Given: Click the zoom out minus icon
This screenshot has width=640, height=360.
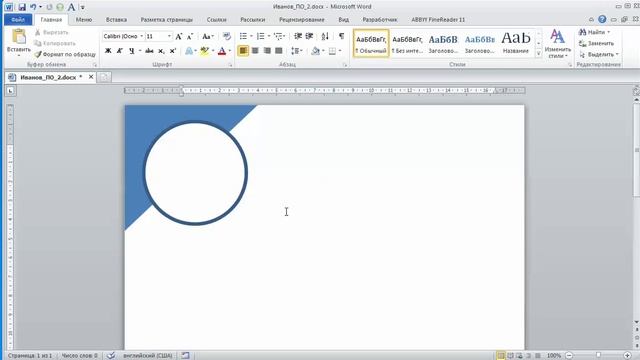Looking at the screenshot, I should [x=569, y=356].
